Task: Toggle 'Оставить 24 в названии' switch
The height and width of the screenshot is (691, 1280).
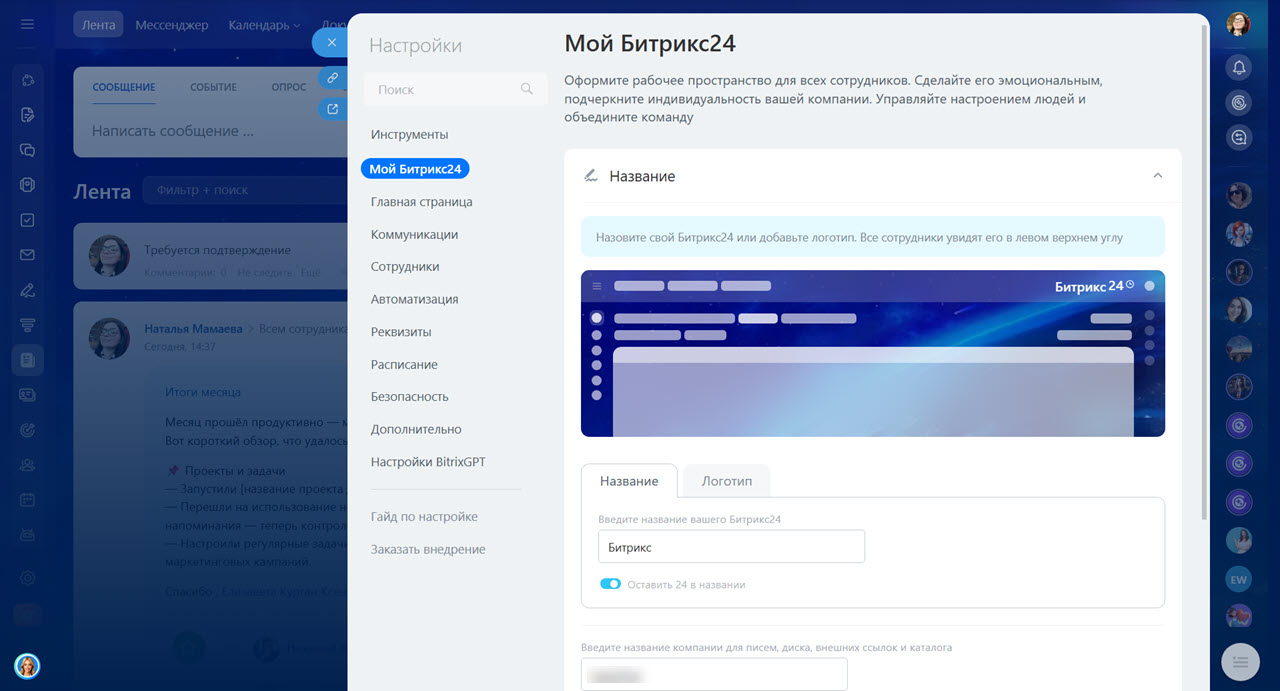Action: pyautogui.click(x=610, y=584)
